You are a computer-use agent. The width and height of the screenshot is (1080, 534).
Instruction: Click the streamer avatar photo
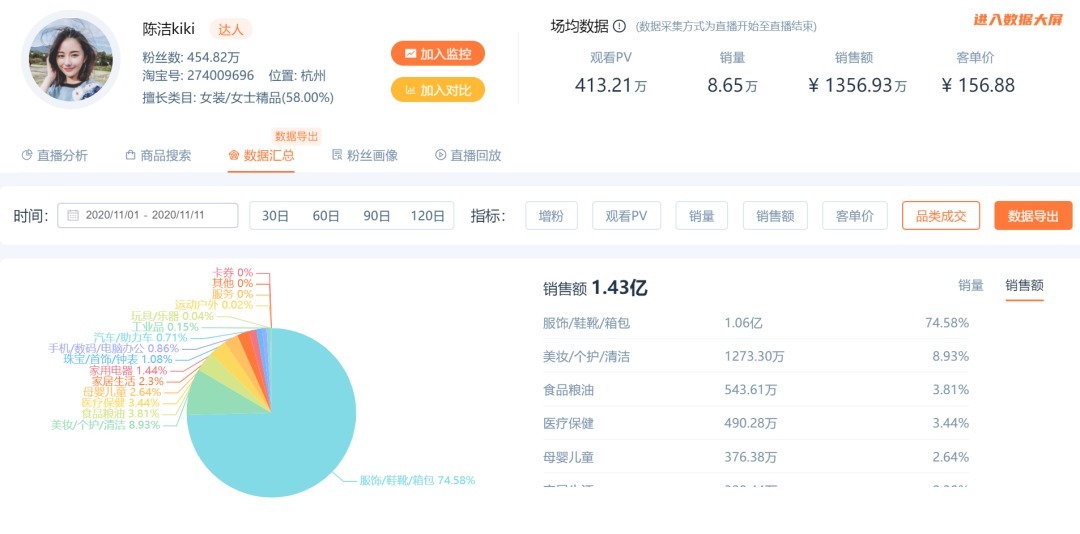pyautogui.click(x=71, y=60)
